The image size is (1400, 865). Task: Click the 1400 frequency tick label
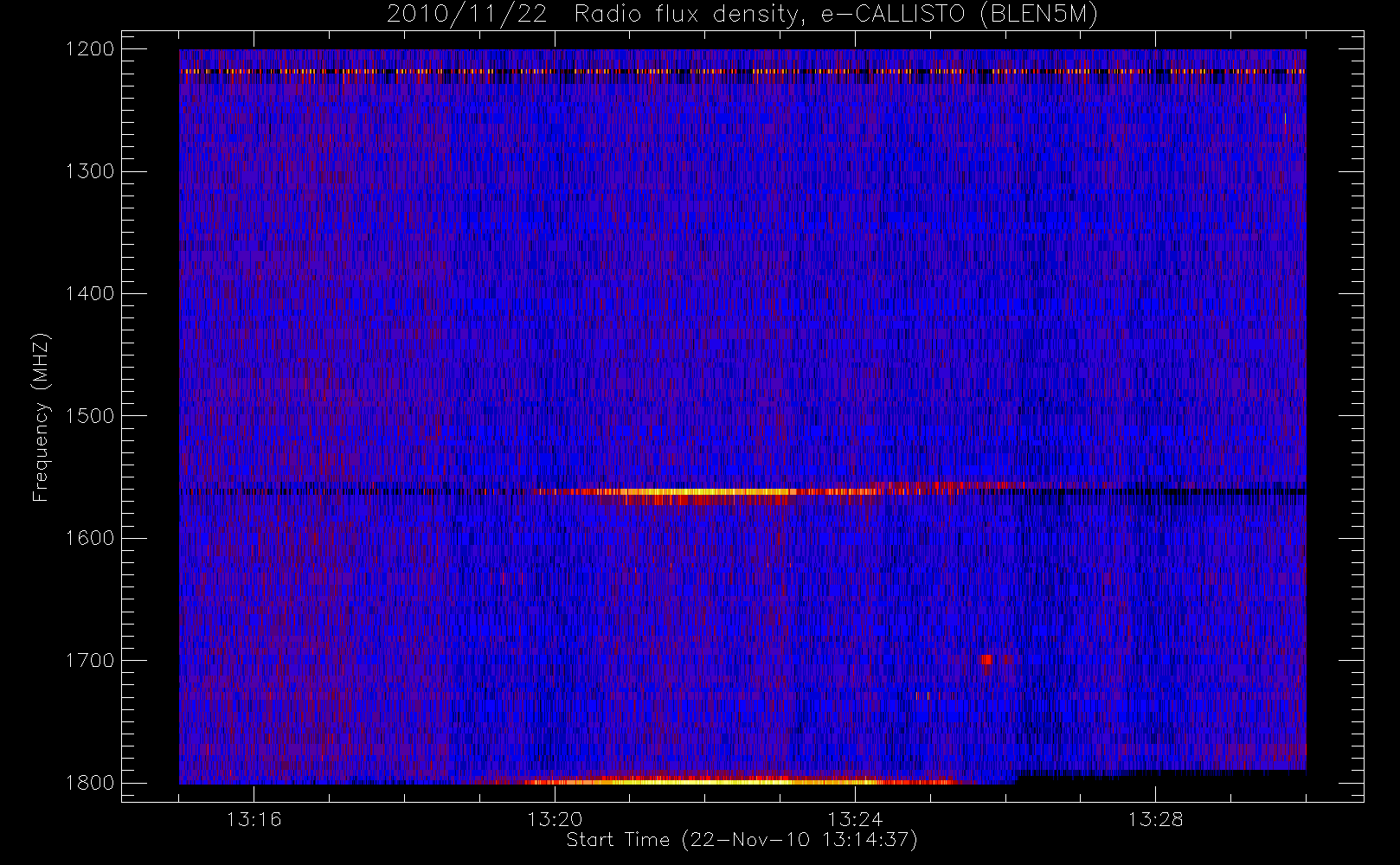click(x=90, y=294)
